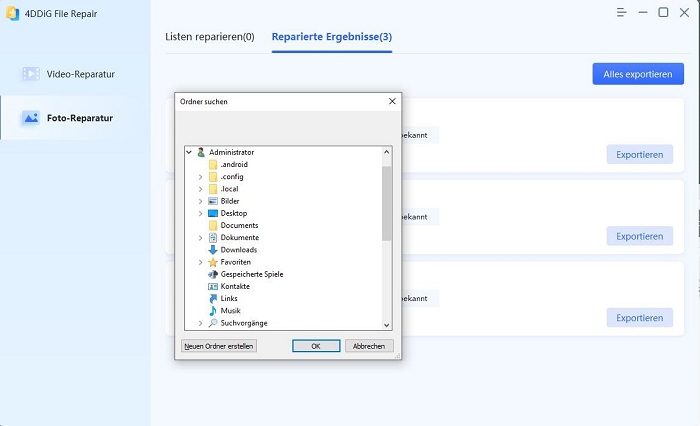Open the Reparierte Ergebnisse tab
Image resolution: width=700 pixels, height=426 pixels.
pyautogui.click(x=331, y=37)
